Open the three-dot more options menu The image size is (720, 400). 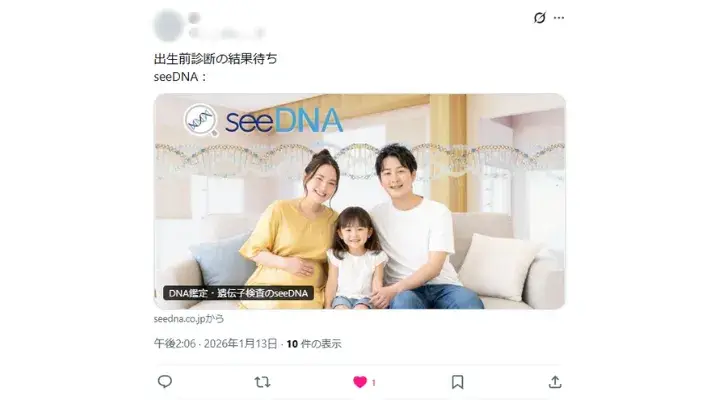point(559,18)
